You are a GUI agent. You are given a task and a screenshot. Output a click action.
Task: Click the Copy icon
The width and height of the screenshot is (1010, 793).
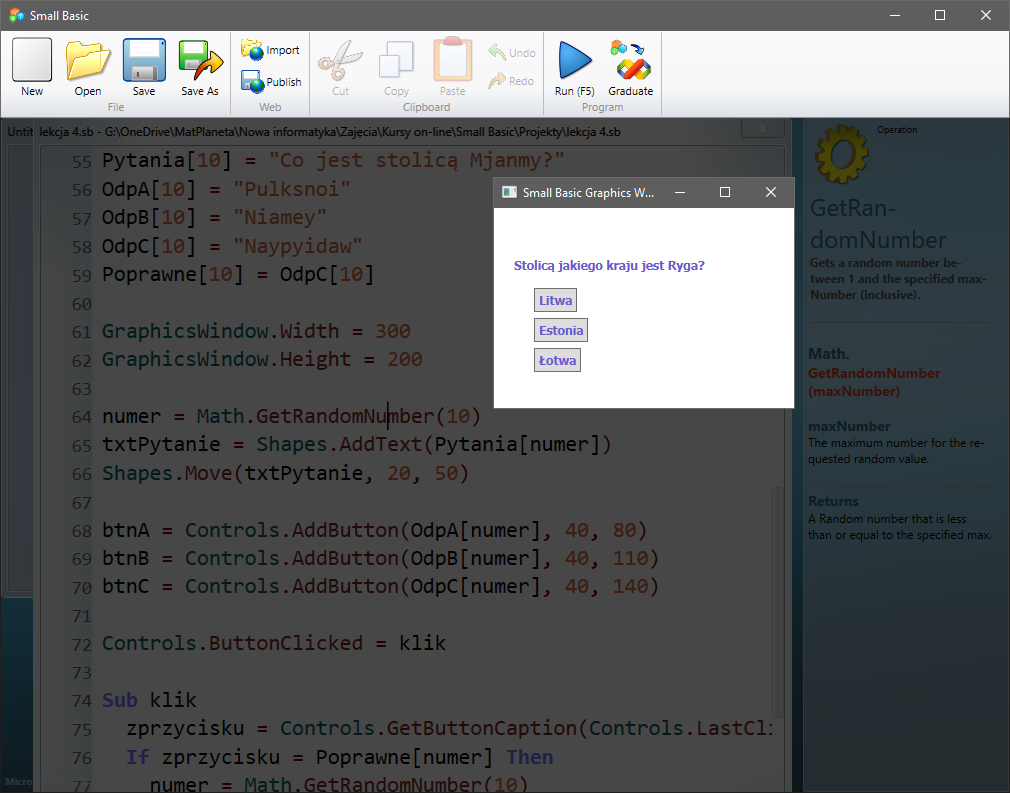(396, 67)
